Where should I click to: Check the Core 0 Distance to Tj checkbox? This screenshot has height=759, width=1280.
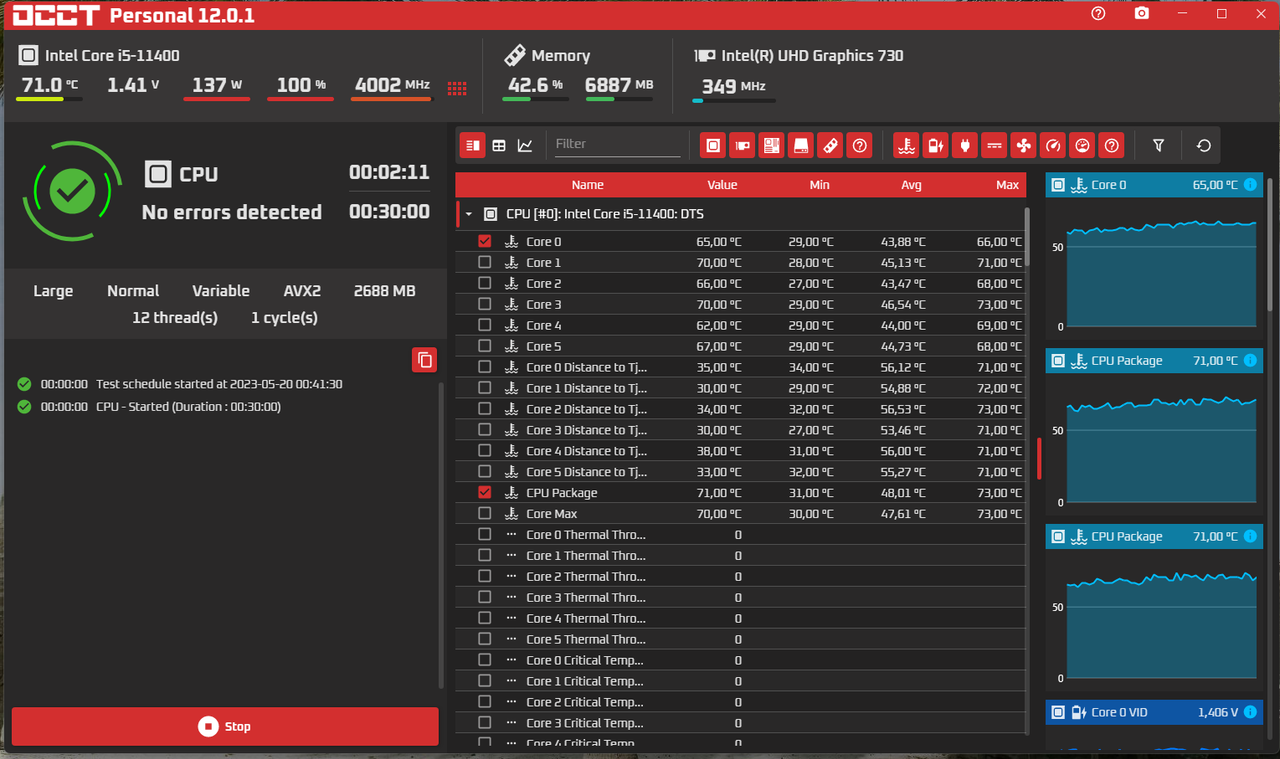point(485,367)
